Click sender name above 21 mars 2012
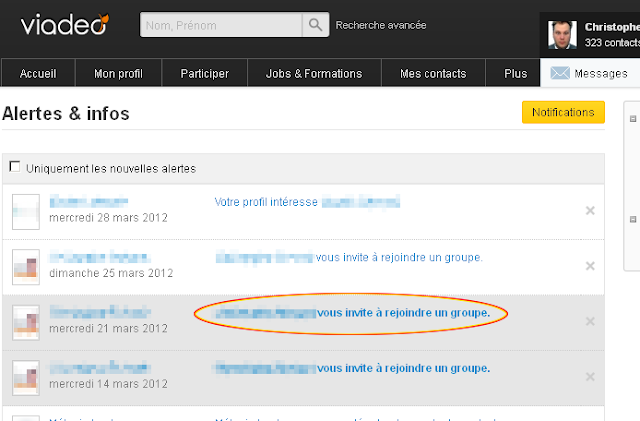The image size is (640, 421). pos(100,312)
